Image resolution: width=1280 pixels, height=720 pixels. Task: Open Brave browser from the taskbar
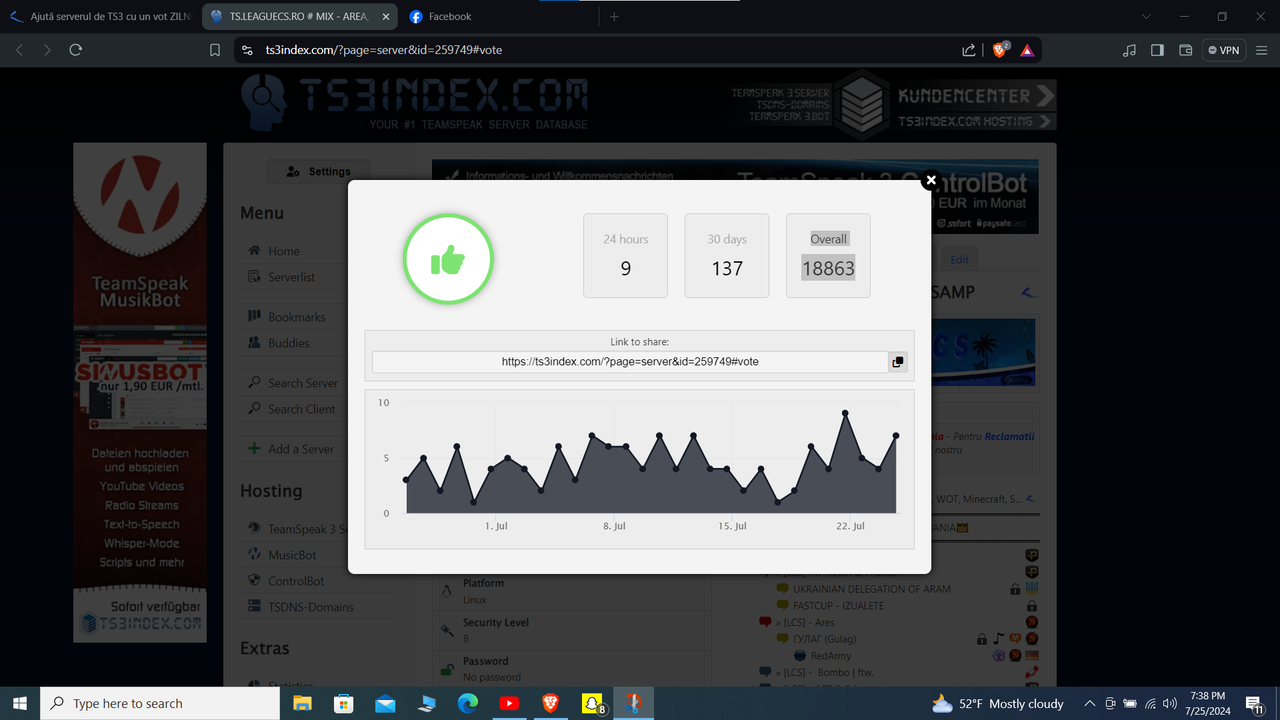pyautogui.click(x=551, y=704)
